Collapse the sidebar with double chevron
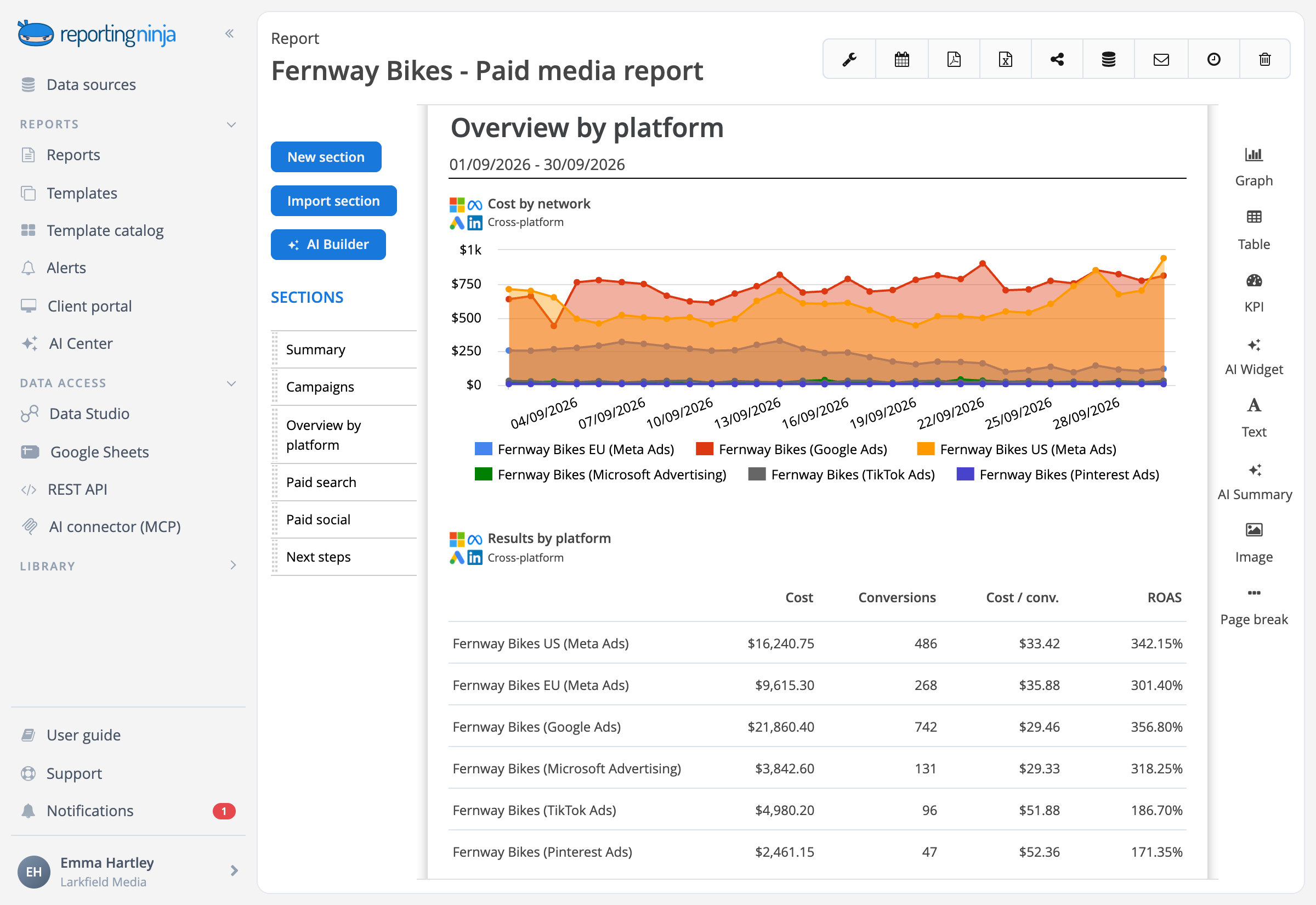 [x=229, y=33]
